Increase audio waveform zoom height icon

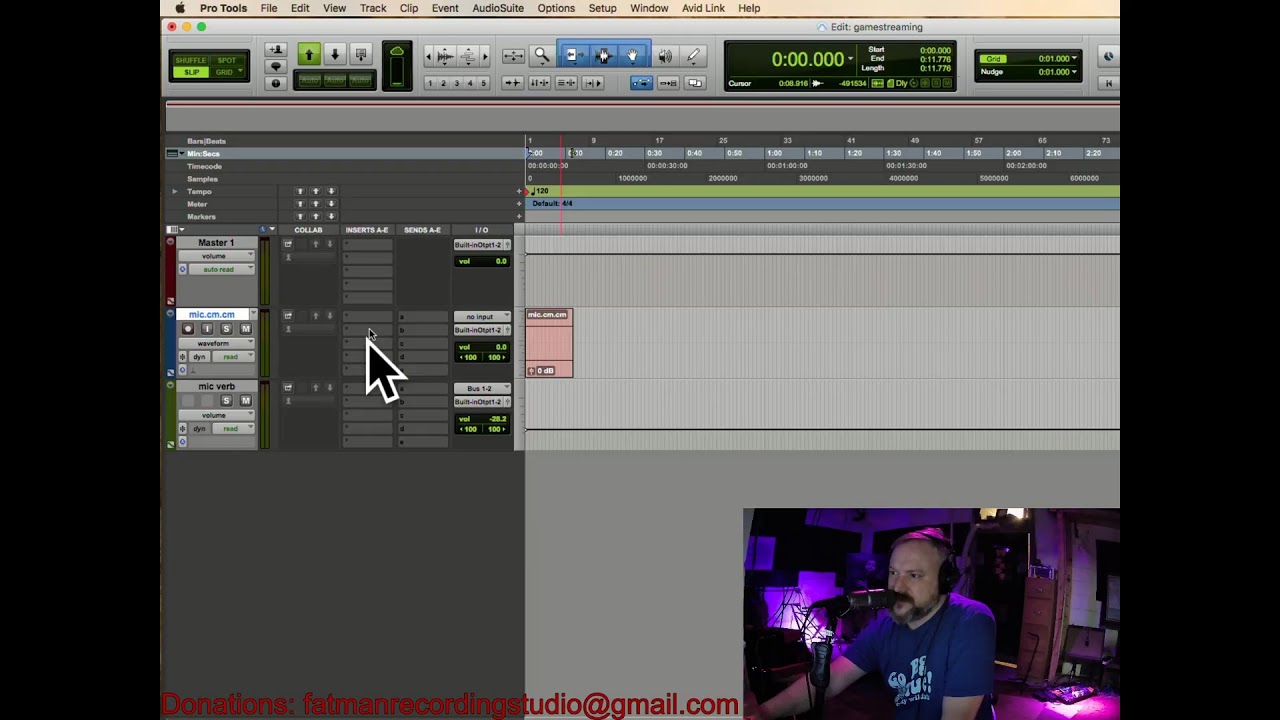click(445, 56)
